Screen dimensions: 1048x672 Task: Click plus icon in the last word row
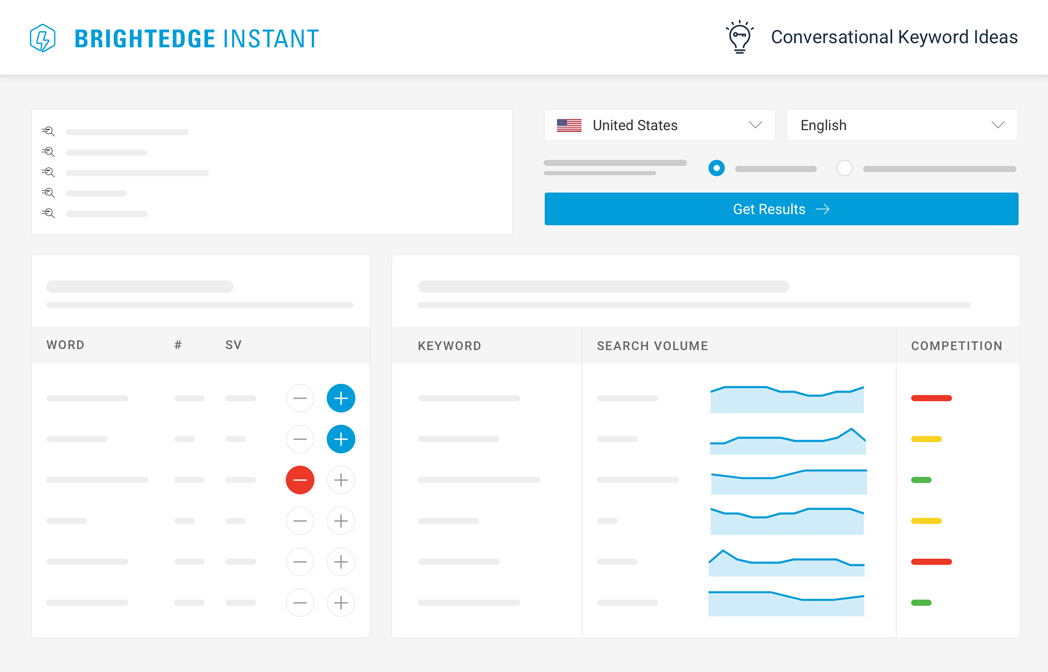coord(341,603)
